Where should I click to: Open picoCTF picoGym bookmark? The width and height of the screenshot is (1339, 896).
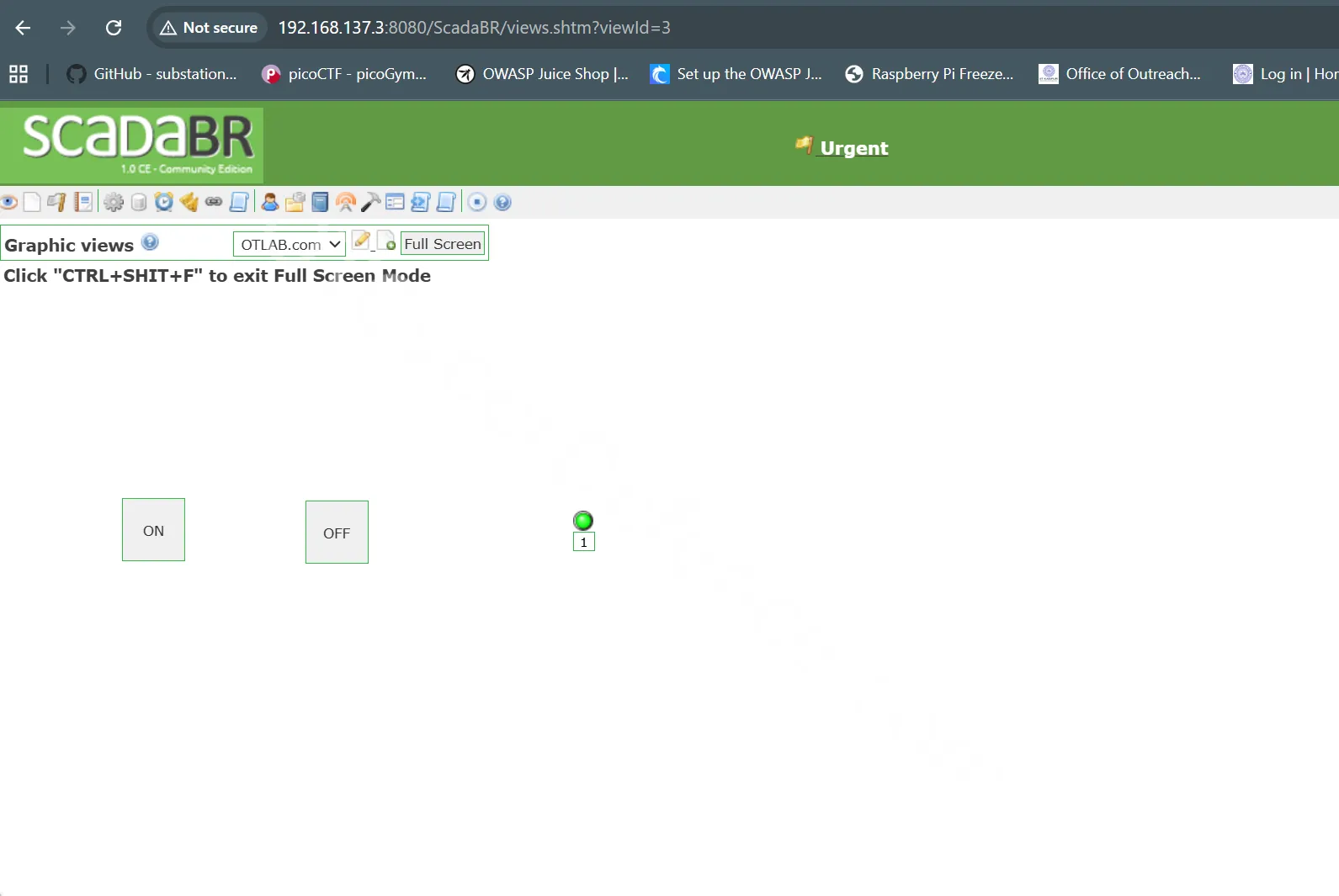coord(344,74)
